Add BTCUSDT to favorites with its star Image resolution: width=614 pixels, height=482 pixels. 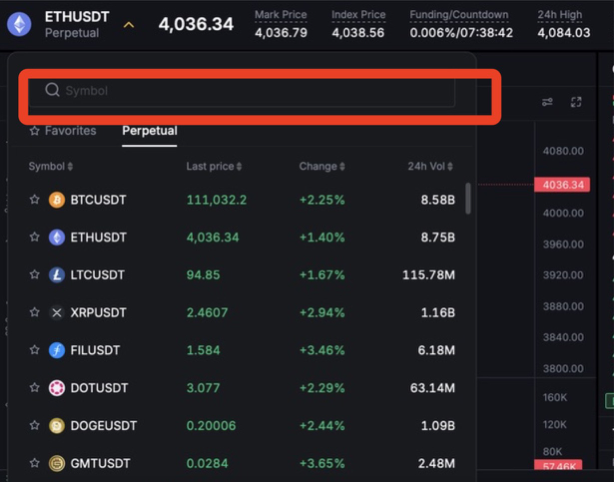tap(34, 199)
